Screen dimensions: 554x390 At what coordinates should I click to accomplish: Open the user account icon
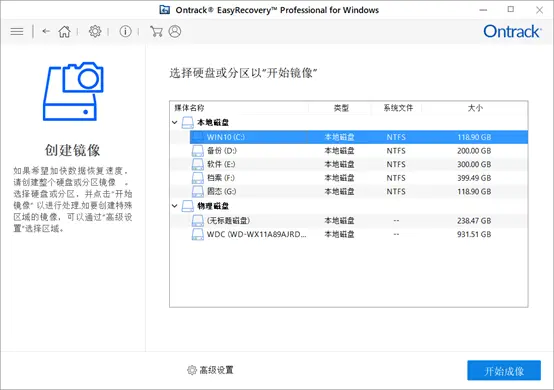[175, 31]
